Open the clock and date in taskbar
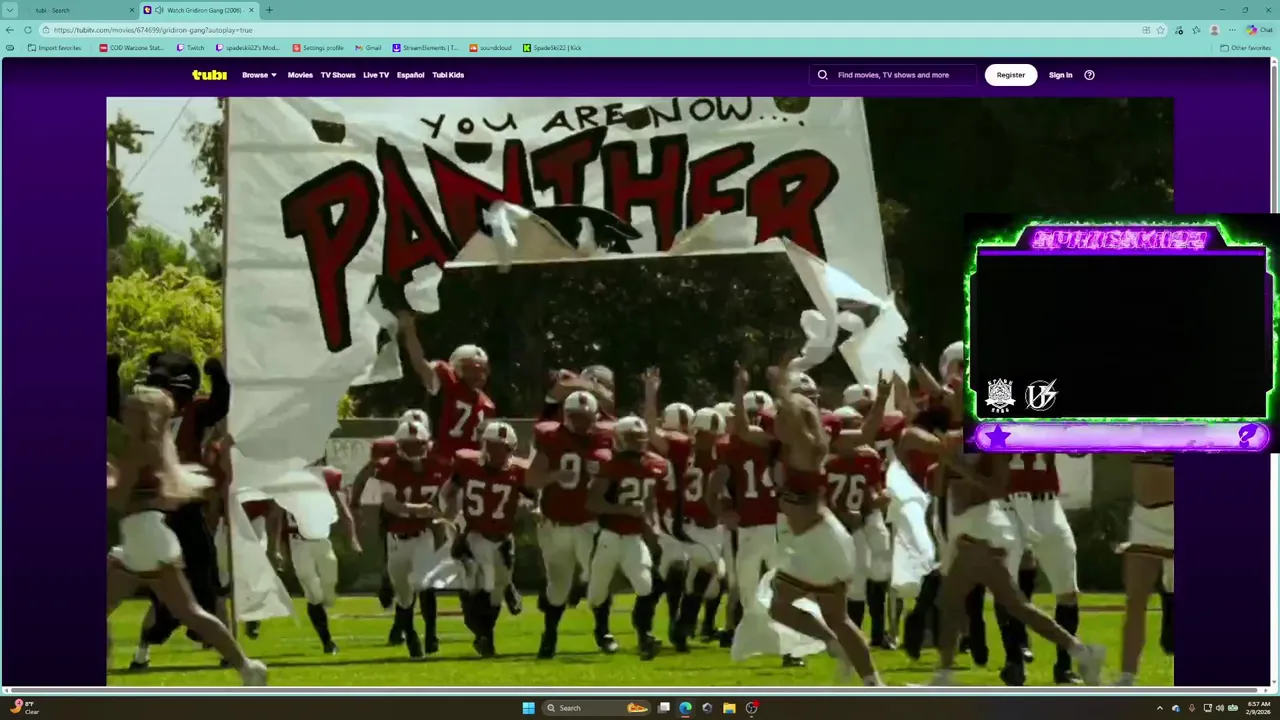The height and width of the screenshot is (720, 1280). point(1258,708)
